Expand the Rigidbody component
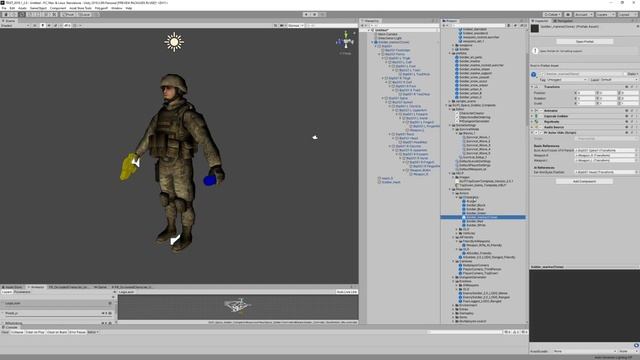Screen dimensions: 640x360 tap(533, 122)
